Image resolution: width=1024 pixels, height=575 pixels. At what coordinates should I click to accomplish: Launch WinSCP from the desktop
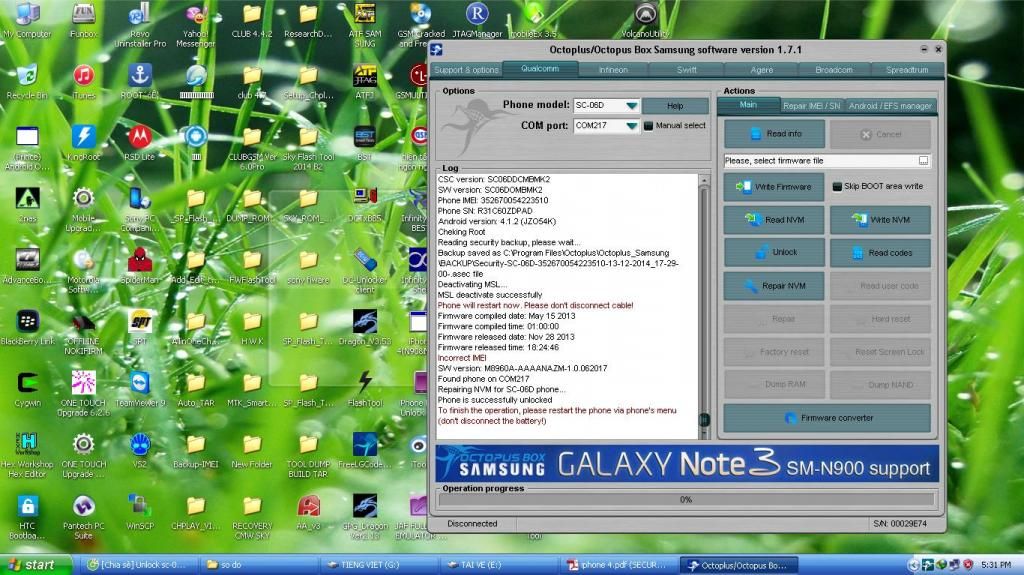[139, 512]
